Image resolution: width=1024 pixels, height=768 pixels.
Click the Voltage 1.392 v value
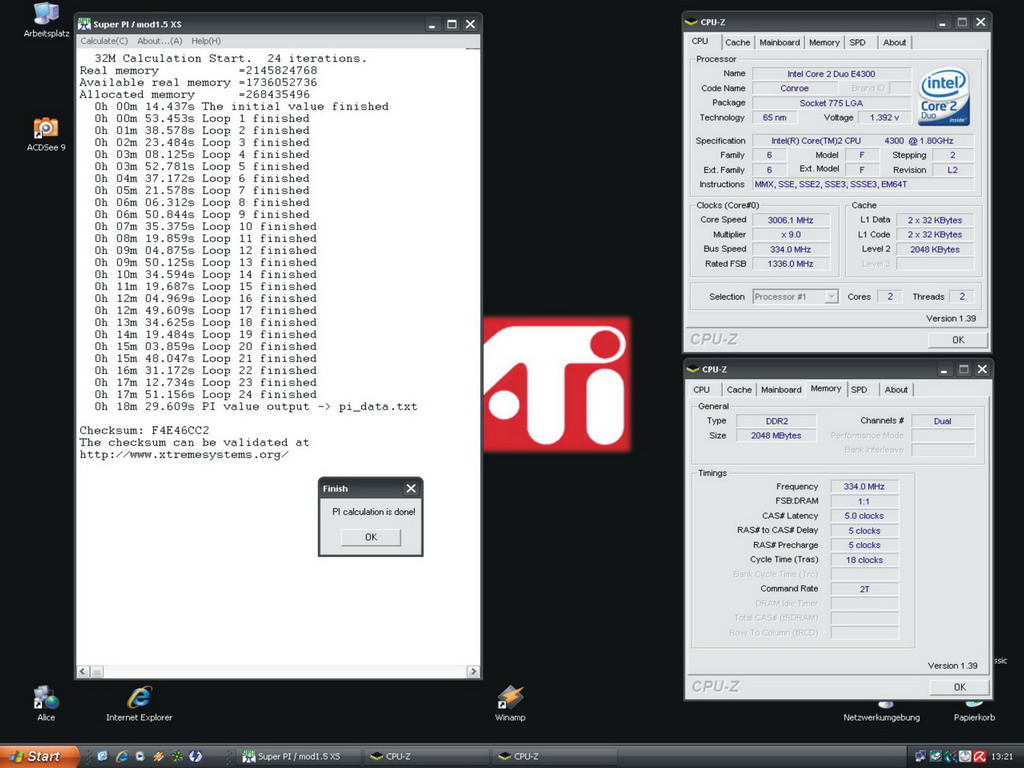pos(884,118)
